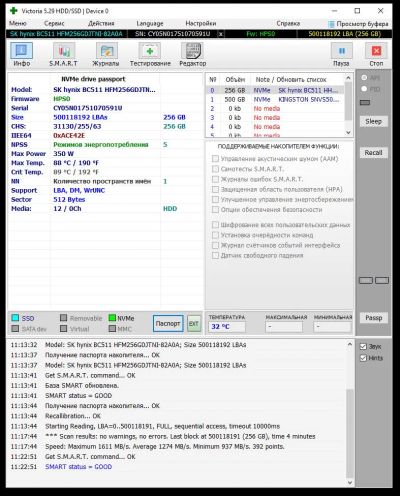
Task: Select the PIO radio button
Action: (364, 89)
